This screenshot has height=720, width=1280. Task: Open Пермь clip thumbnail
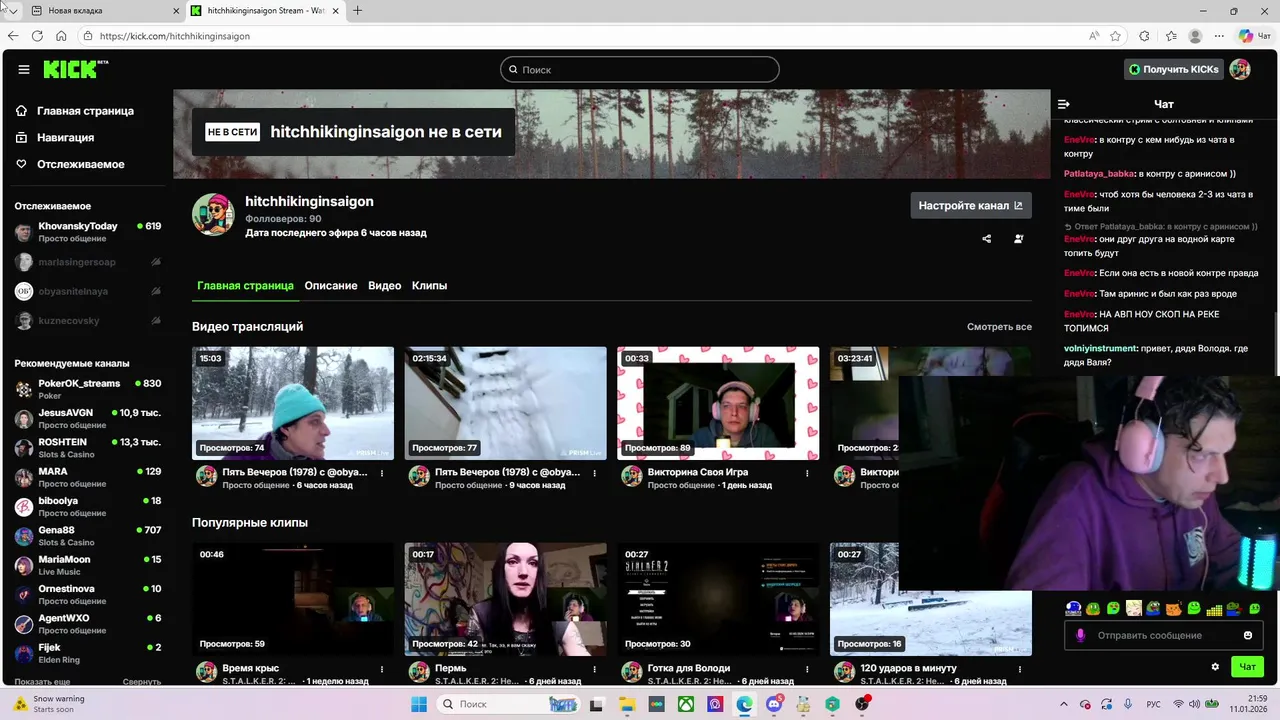point(505,599)
